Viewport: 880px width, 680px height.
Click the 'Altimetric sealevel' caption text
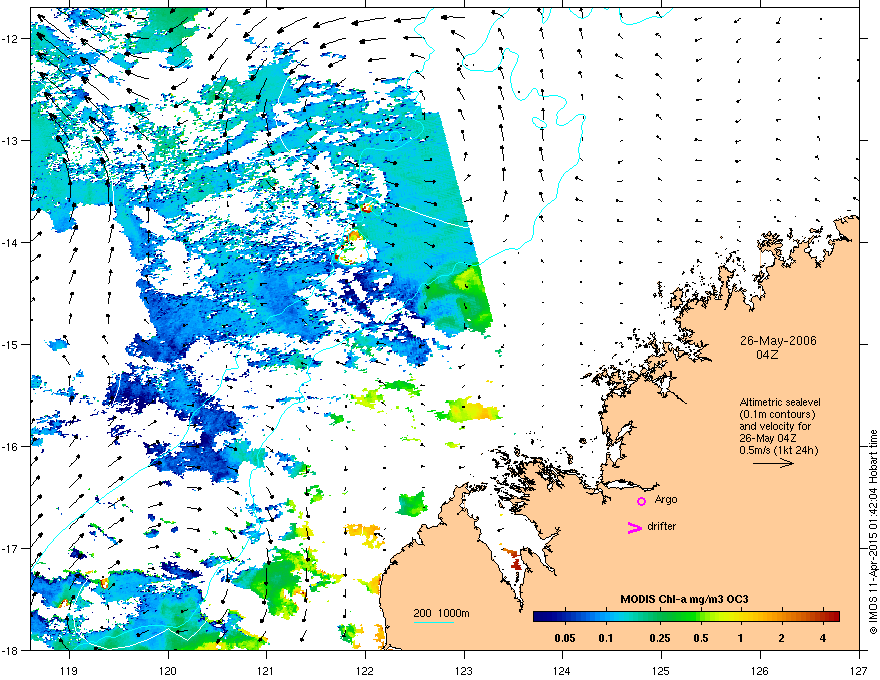point(780,402)
